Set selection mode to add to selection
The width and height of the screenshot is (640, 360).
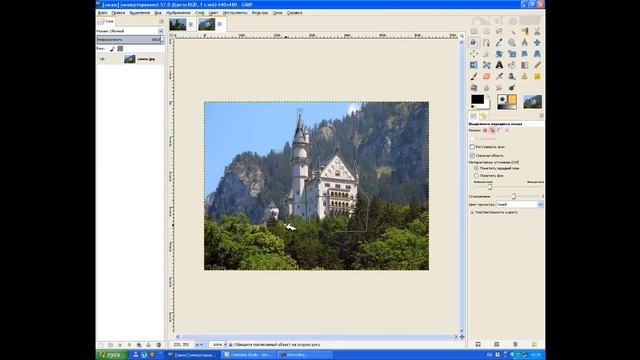[493, 130]
